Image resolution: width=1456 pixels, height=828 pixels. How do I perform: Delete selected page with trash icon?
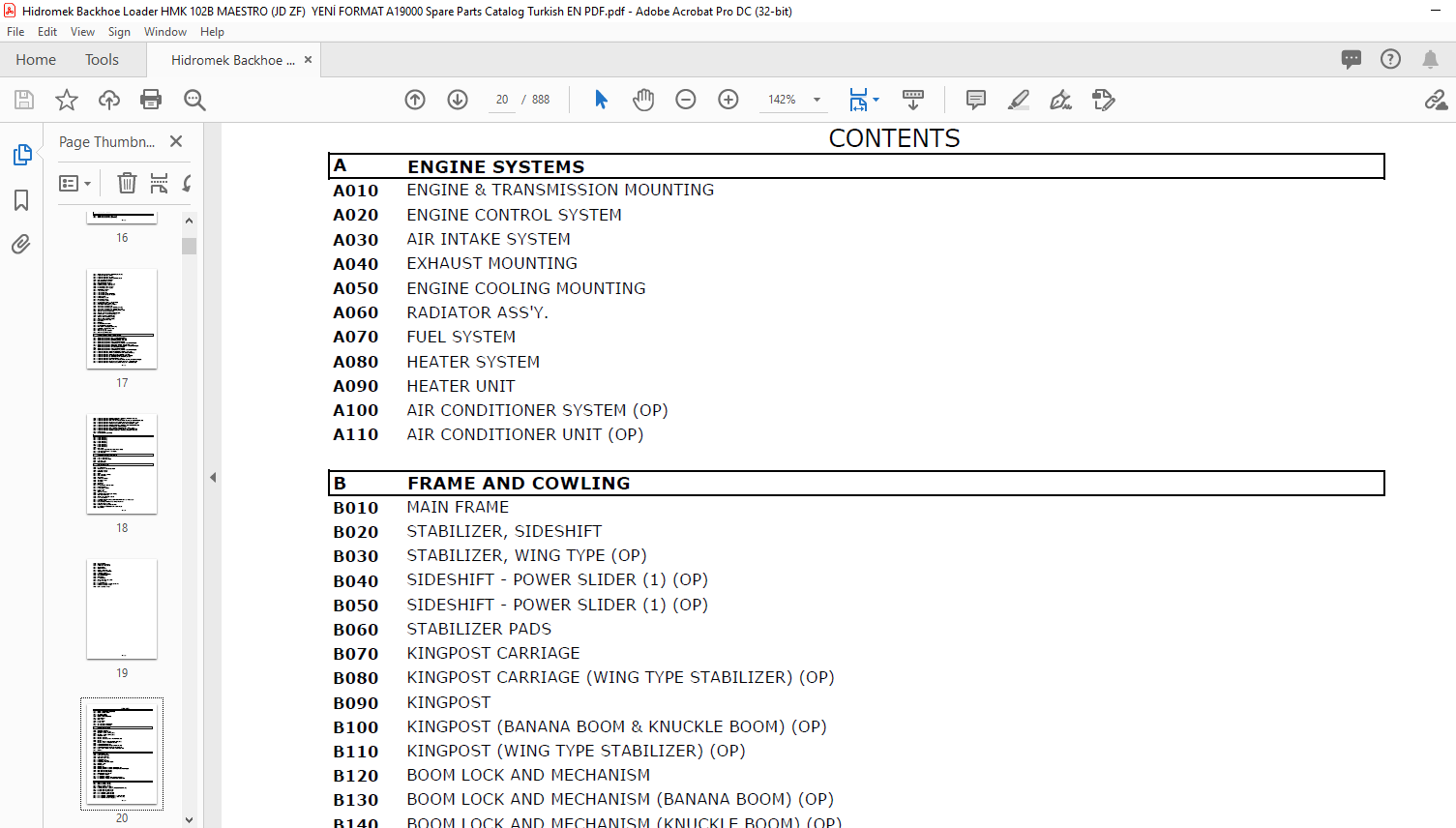tap(127, 183)
